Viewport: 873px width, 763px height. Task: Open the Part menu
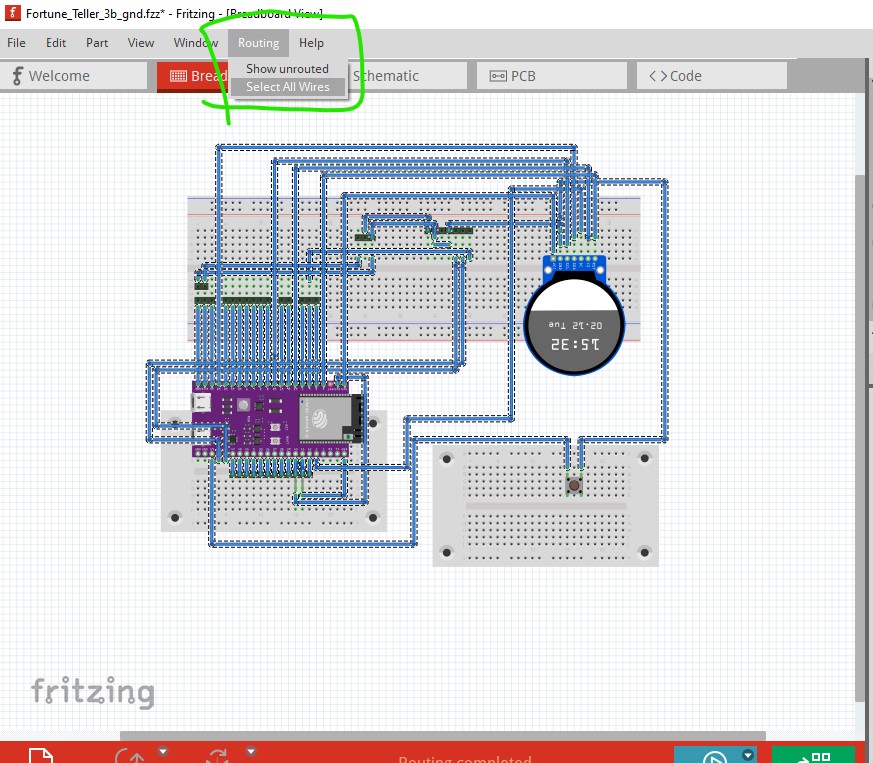pyautogui.click(x=97, y=43)
